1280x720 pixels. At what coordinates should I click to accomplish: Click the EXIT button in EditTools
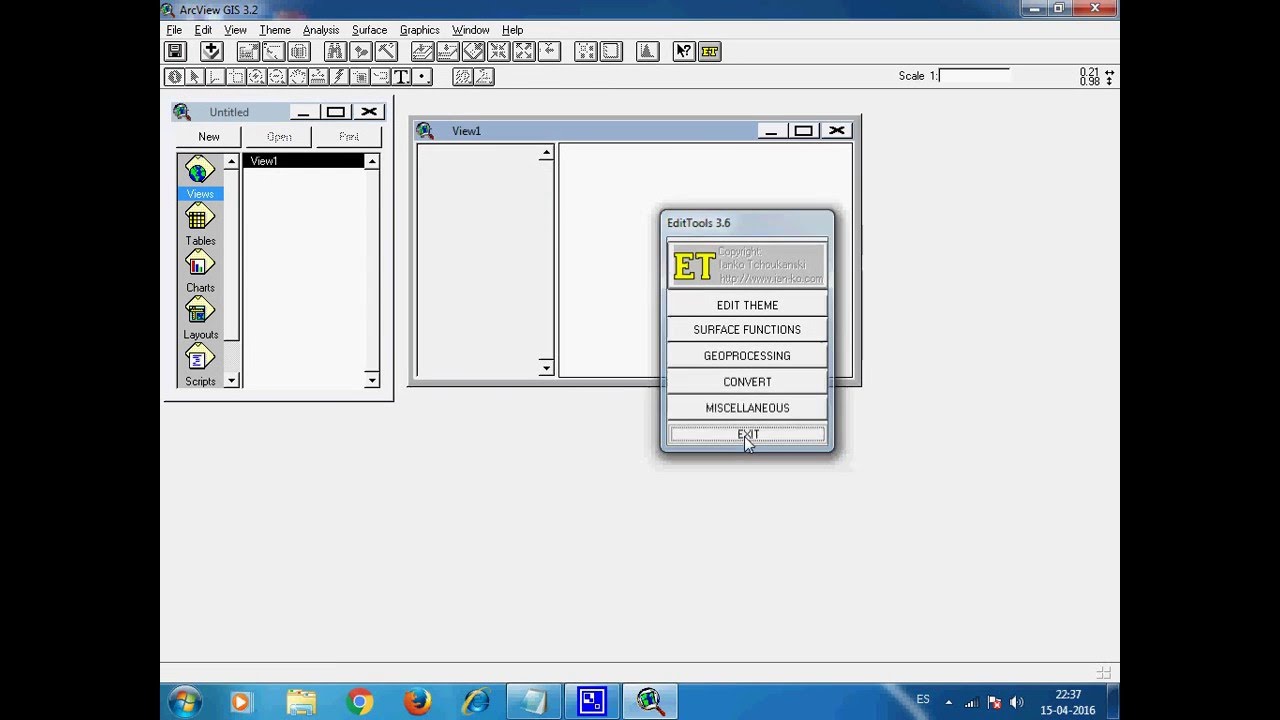(747, 434)
